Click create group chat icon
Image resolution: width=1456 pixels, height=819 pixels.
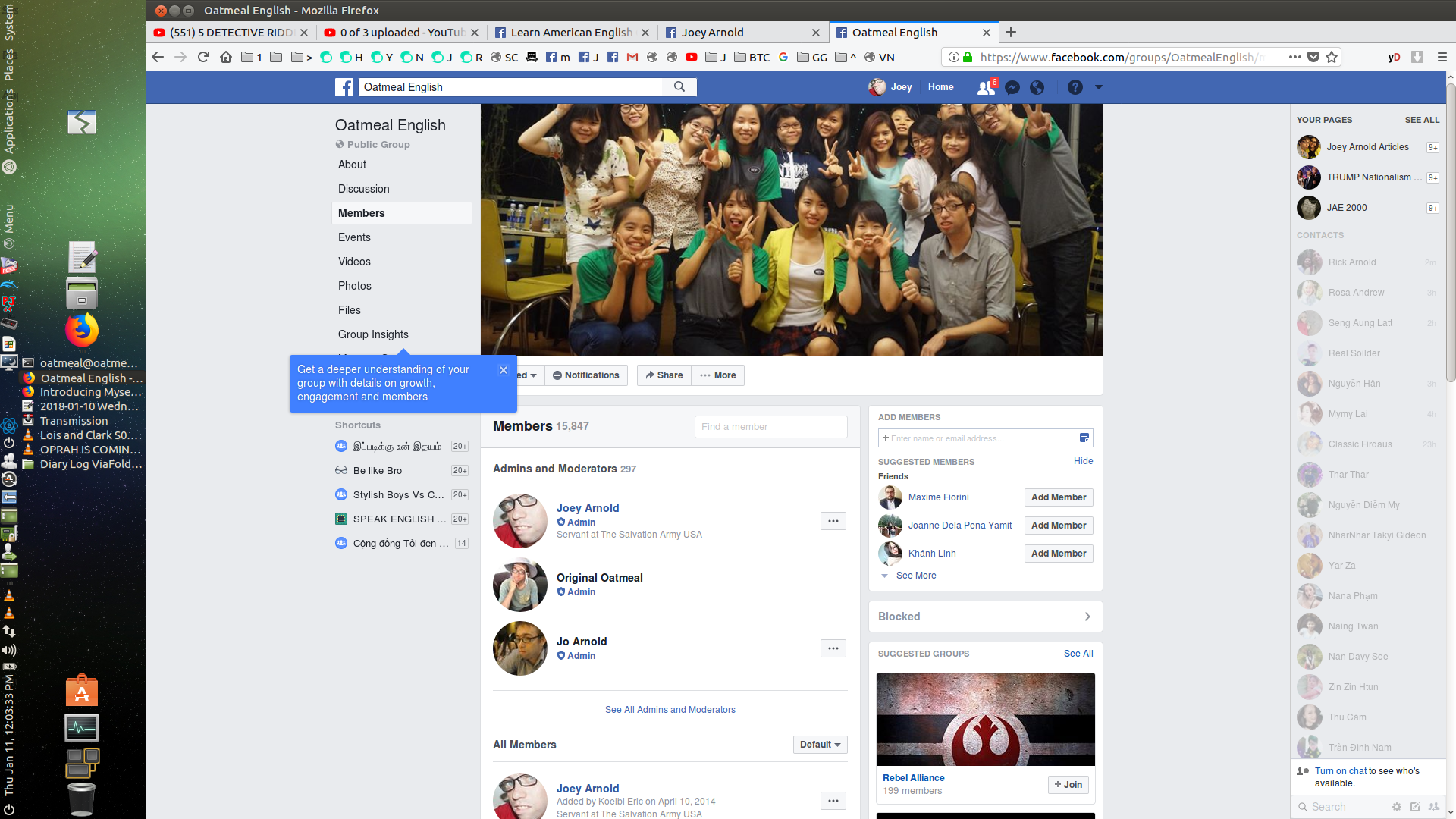pos(1433,807)
